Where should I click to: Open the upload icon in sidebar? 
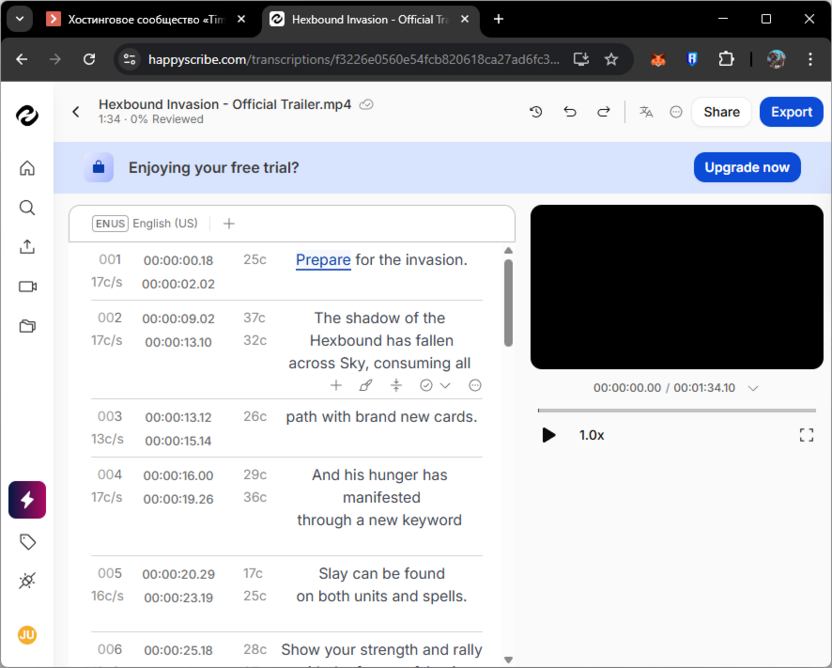(27, 247)
